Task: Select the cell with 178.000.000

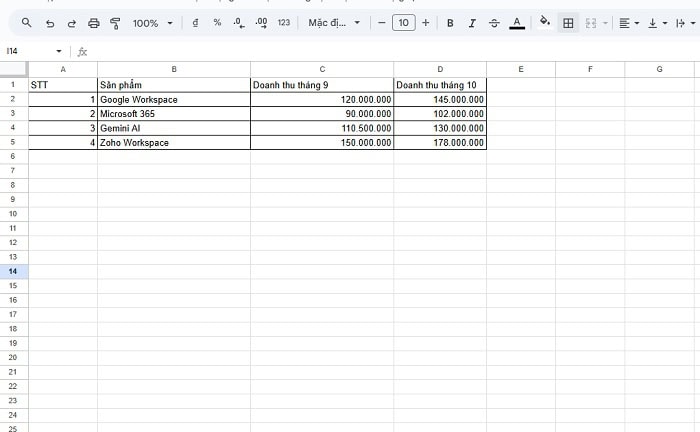Action: point(440,142)
